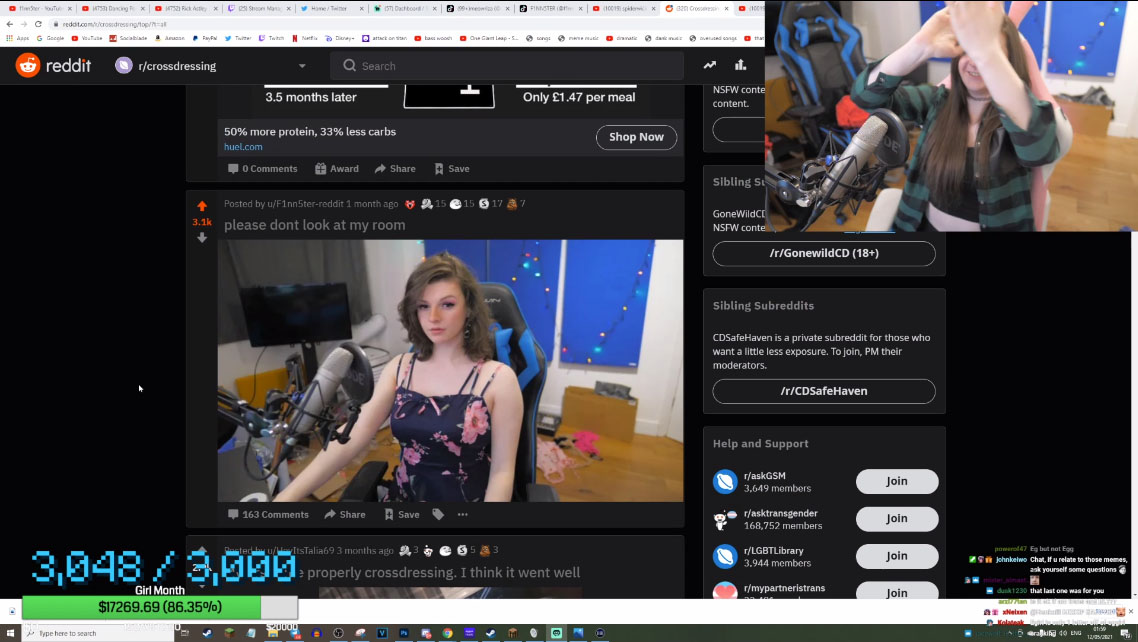Click the /r/GonewildCD (18+) button
Image resolution: width=1138 pixels, height=642 pixels.
(x=824, y=253)
